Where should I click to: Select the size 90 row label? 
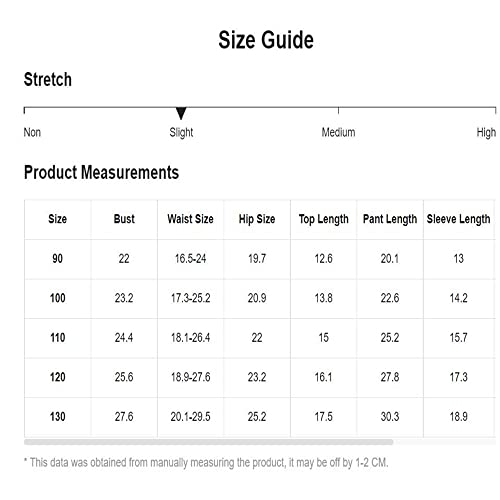[57, 259]
